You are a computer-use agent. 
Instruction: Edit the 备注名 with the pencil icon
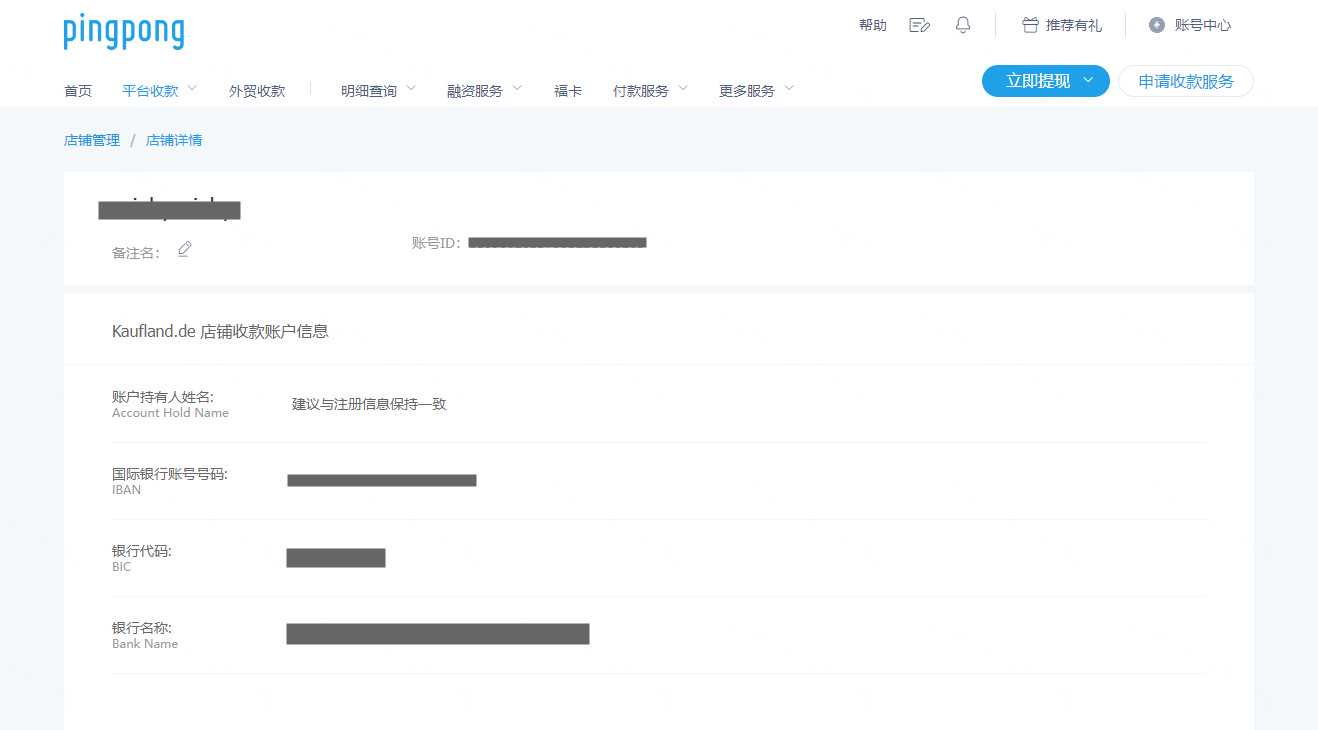tap(184, 249)
